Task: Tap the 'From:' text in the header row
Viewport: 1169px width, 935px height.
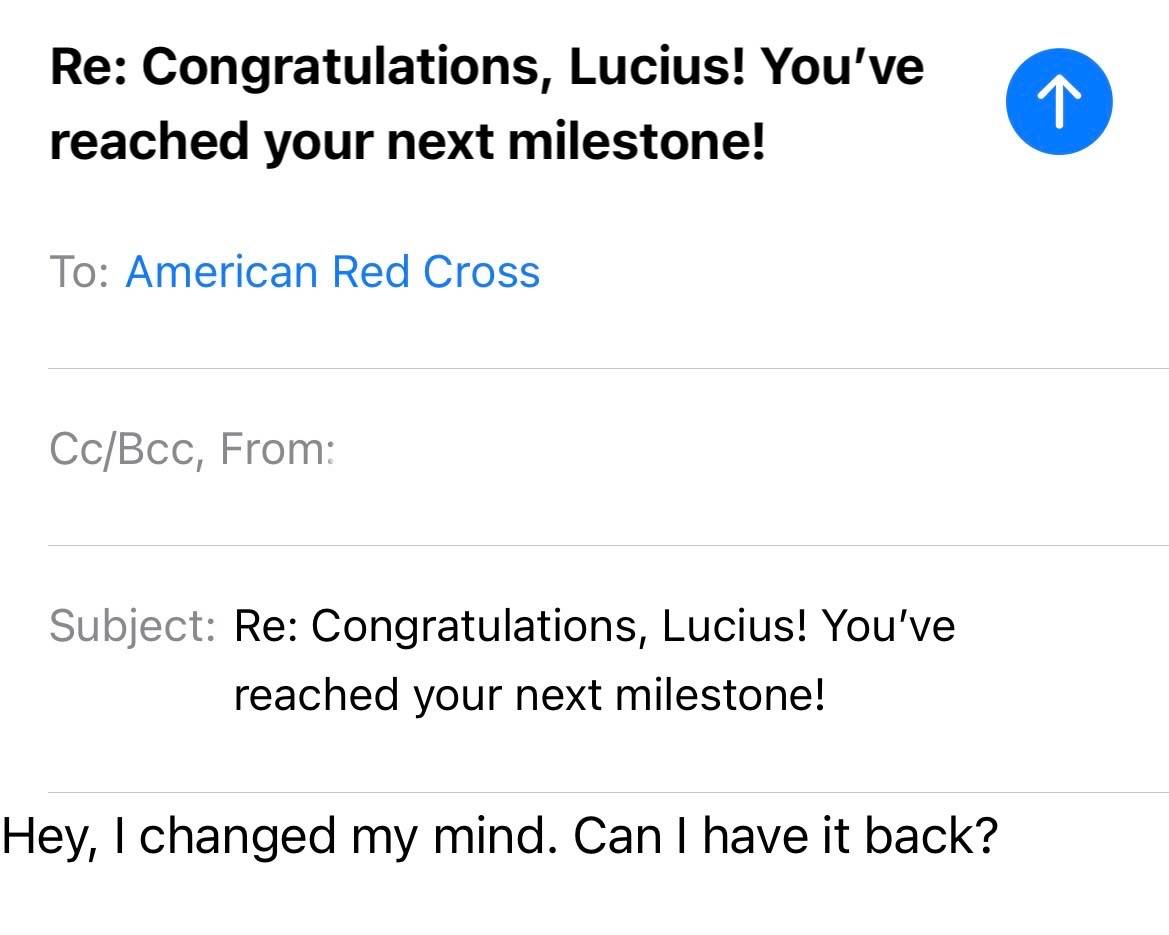Action: pos(277,450)
